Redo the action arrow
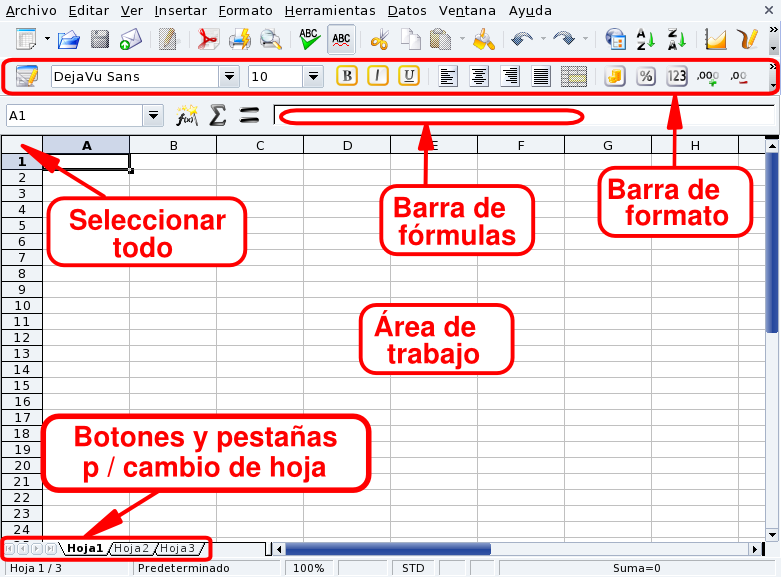Screen dimensions: 781x577 pyautogui.click(x=564, y=39)
